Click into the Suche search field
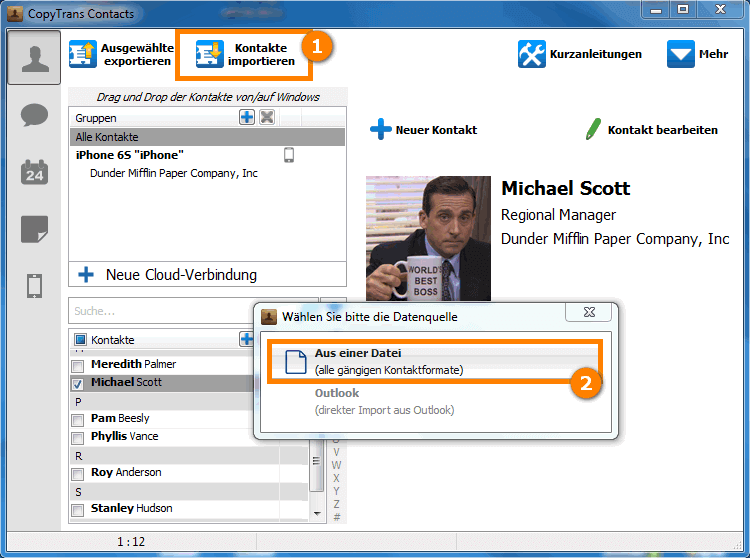 [193, 311]
